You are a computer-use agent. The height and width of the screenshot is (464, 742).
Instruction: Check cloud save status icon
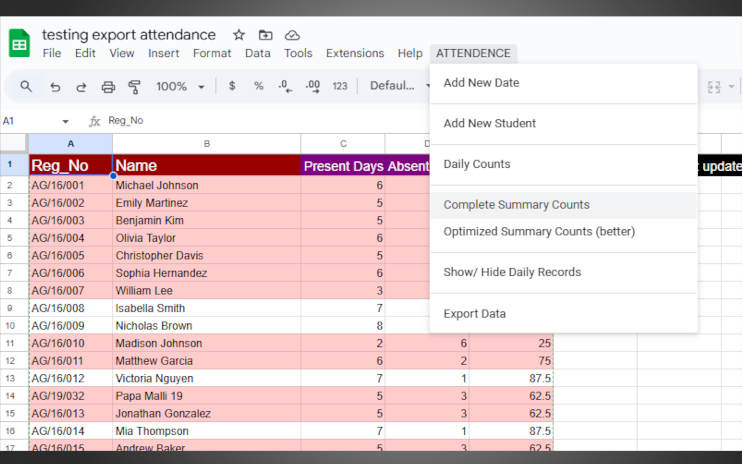(292, 35)
